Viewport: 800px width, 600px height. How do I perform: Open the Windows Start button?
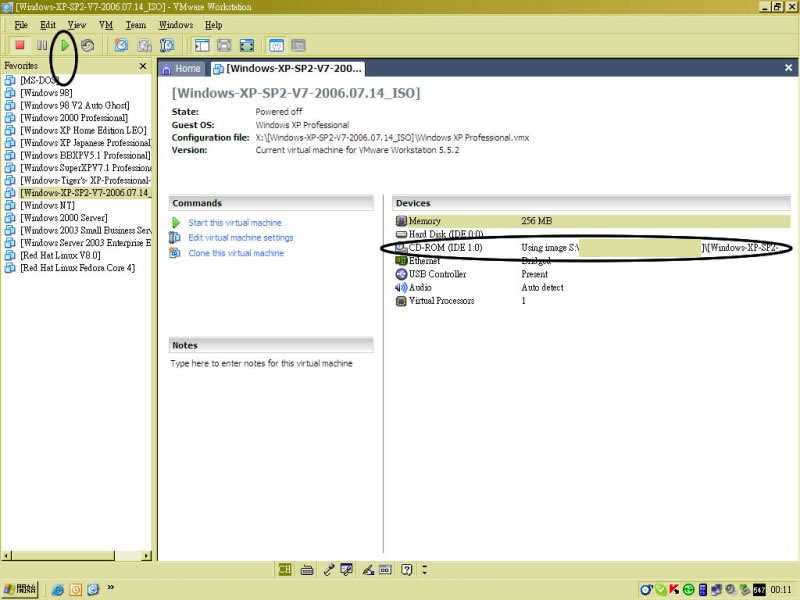[19, 589]
